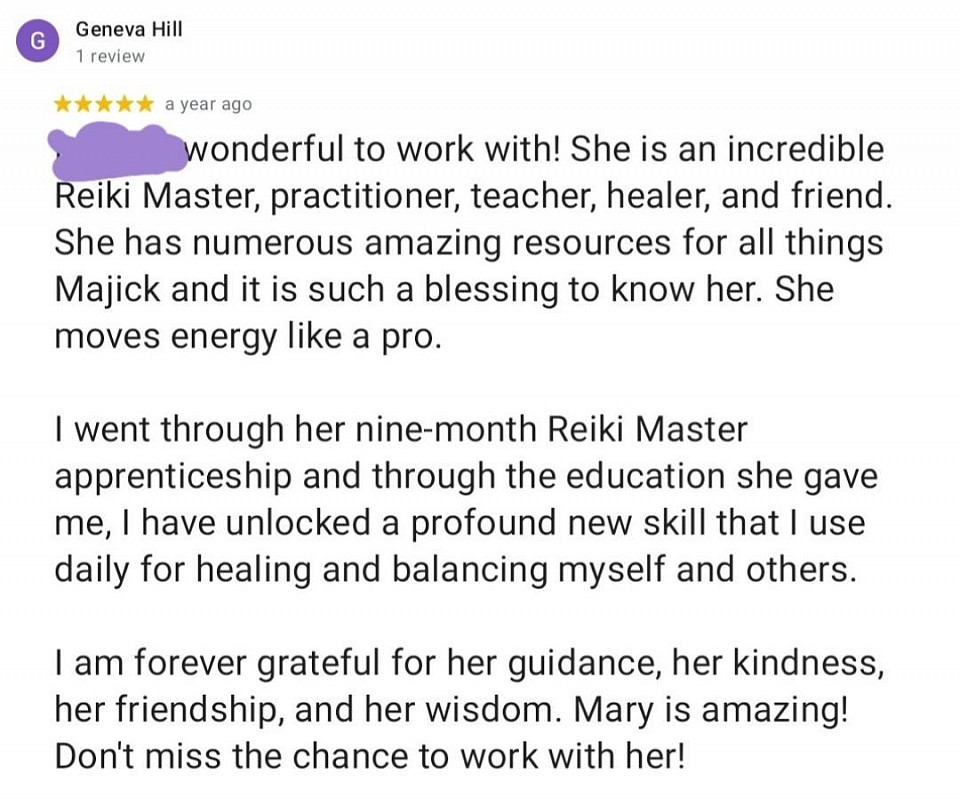Click the "1 review" count text
Viewport: 960px width, 807px height.
pos(110,56)
